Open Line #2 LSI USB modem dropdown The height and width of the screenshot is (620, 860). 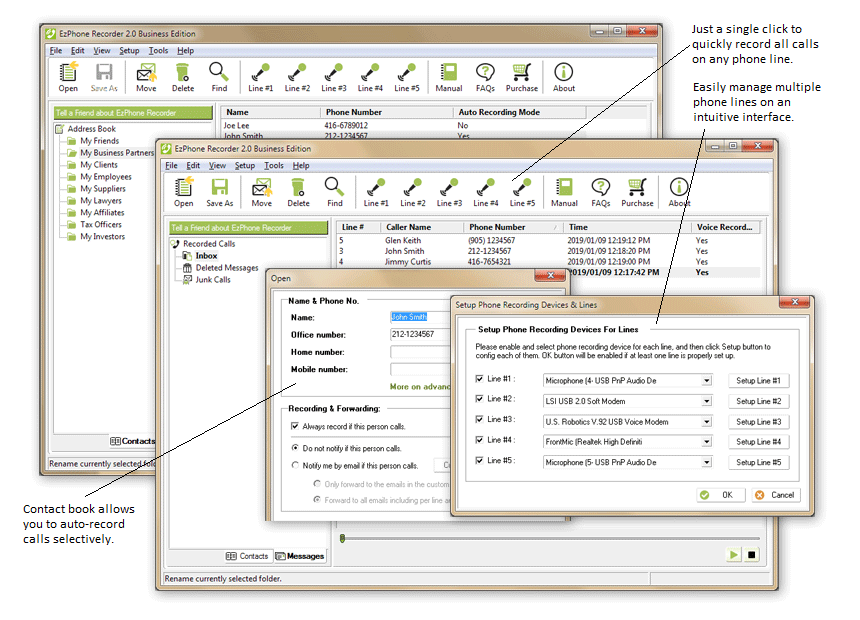(x=707, y=401)
